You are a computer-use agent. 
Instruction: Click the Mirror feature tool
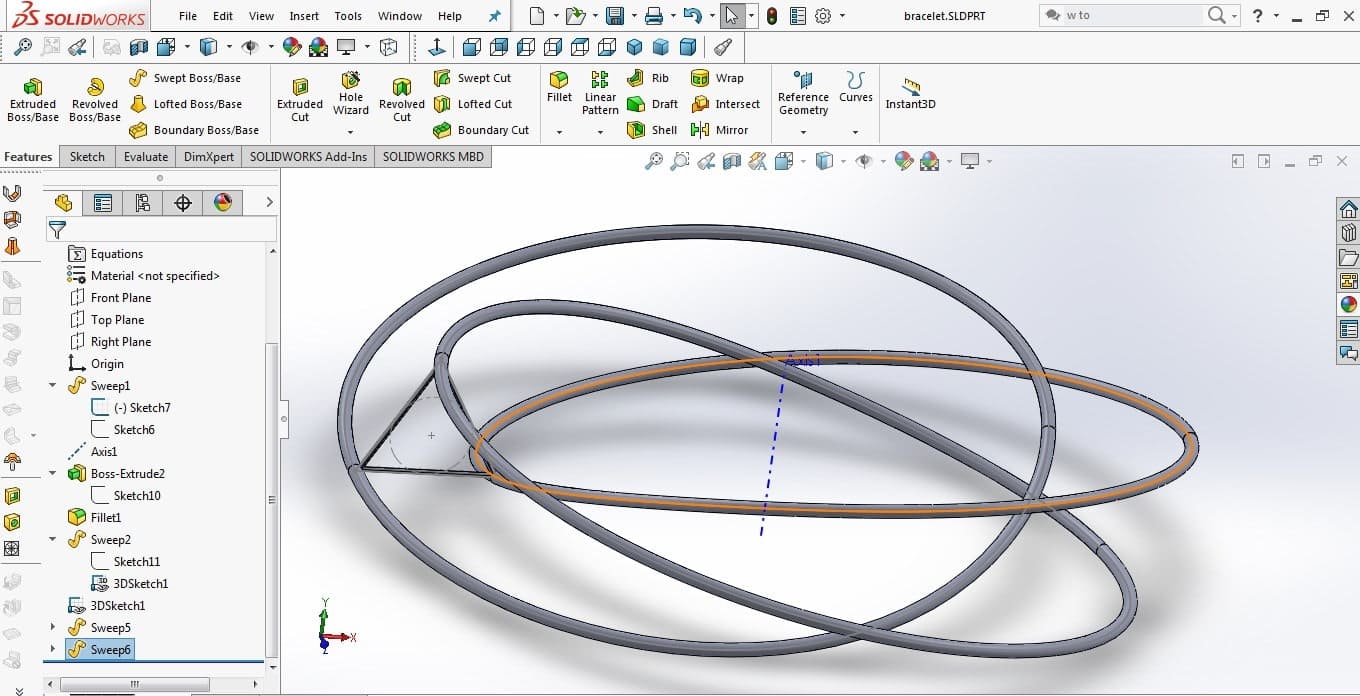click(x=719, y=130)
